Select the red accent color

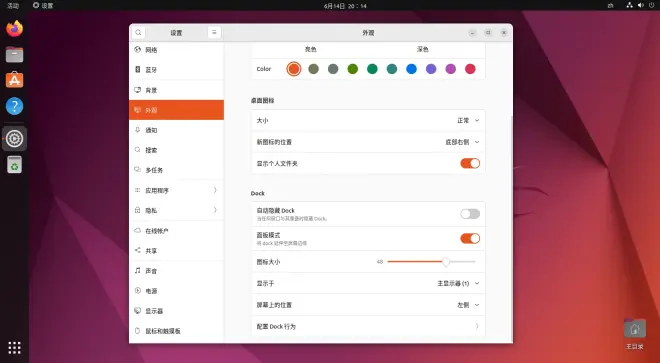(470, 69)
